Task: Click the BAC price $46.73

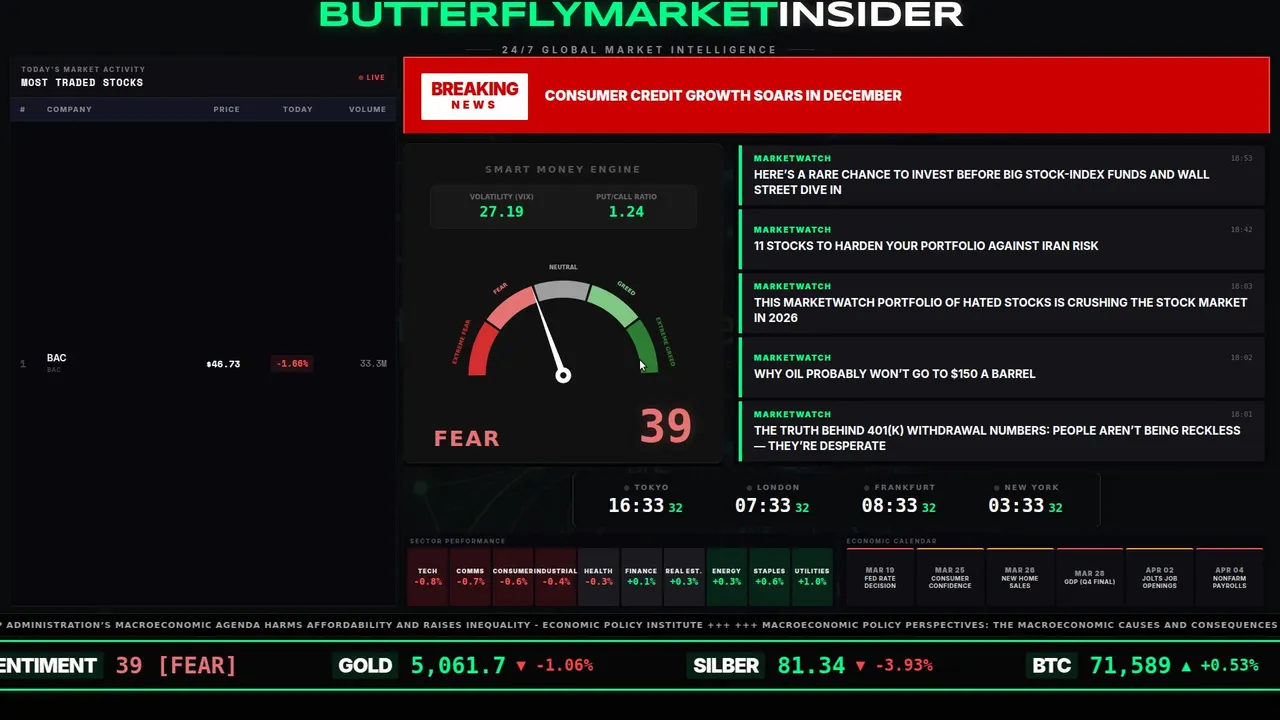Action: click(223, 364)
